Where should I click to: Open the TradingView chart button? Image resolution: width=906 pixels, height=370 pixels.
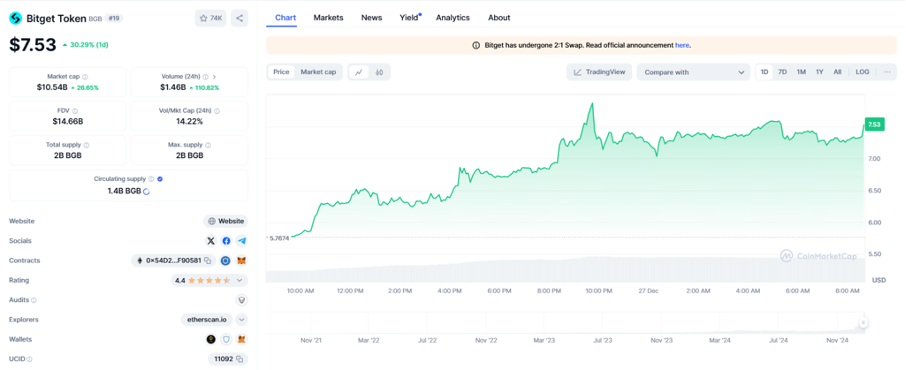click(x=599, y=72)
